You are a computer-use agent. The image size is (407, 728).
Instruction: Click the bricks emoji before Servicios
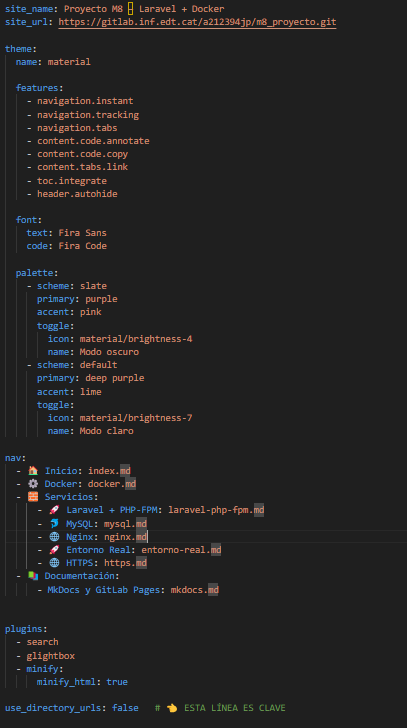tap(32, 496)
